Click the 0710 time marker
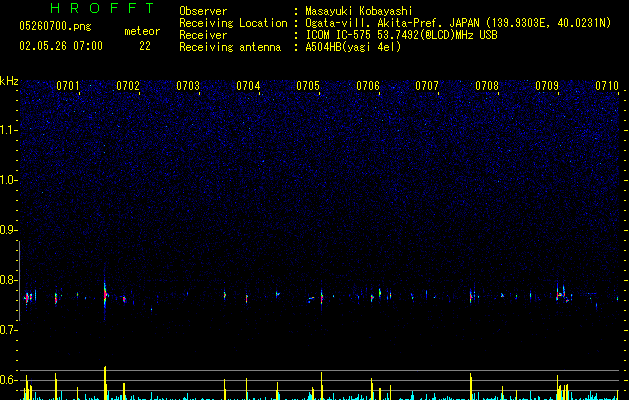The height and width of the screenshot is (400, 629). coord(607,86)
